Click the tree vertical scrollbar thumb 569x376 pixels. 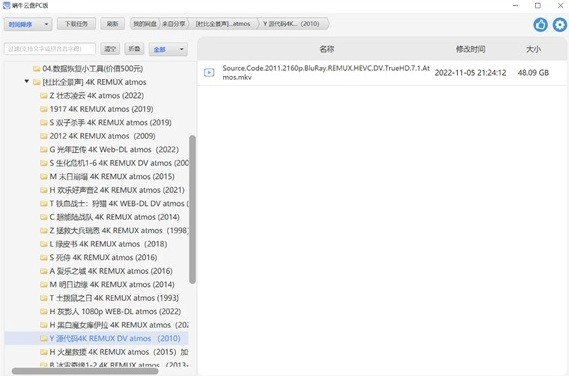[192, 209]
